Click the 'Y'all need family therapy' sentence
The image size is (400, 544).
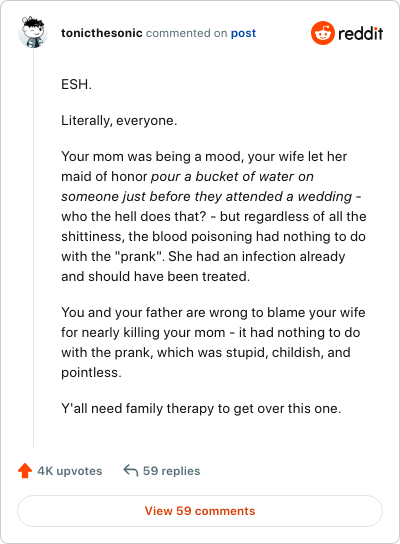201,409
